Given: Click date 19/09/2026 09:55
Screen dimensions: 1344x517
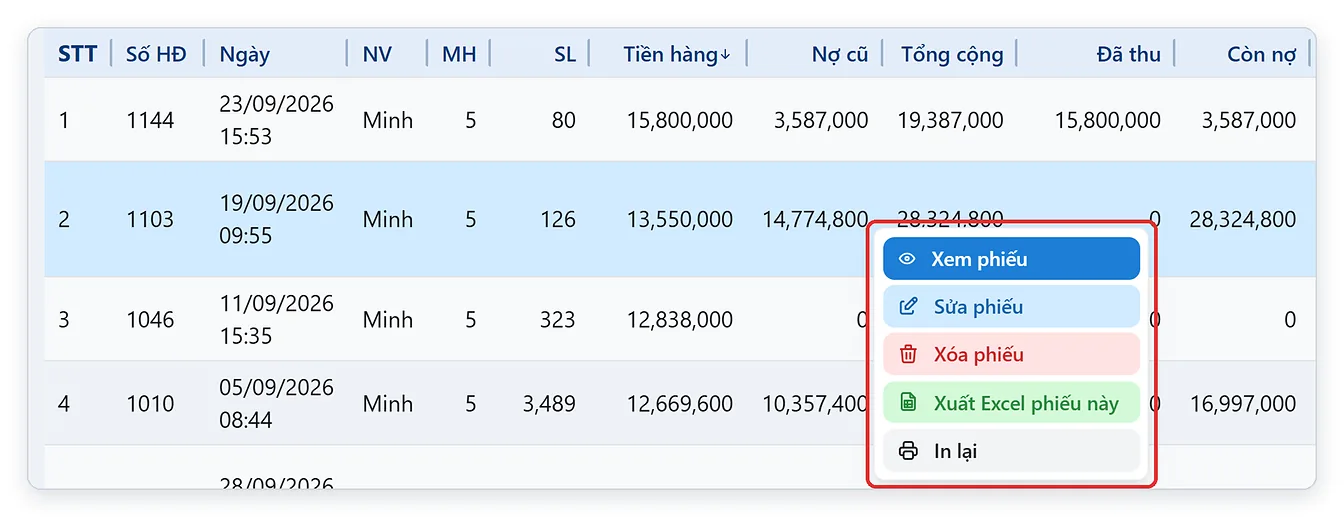Looking at the screenshot, I should pyautogui.click(x=277, y=219).
